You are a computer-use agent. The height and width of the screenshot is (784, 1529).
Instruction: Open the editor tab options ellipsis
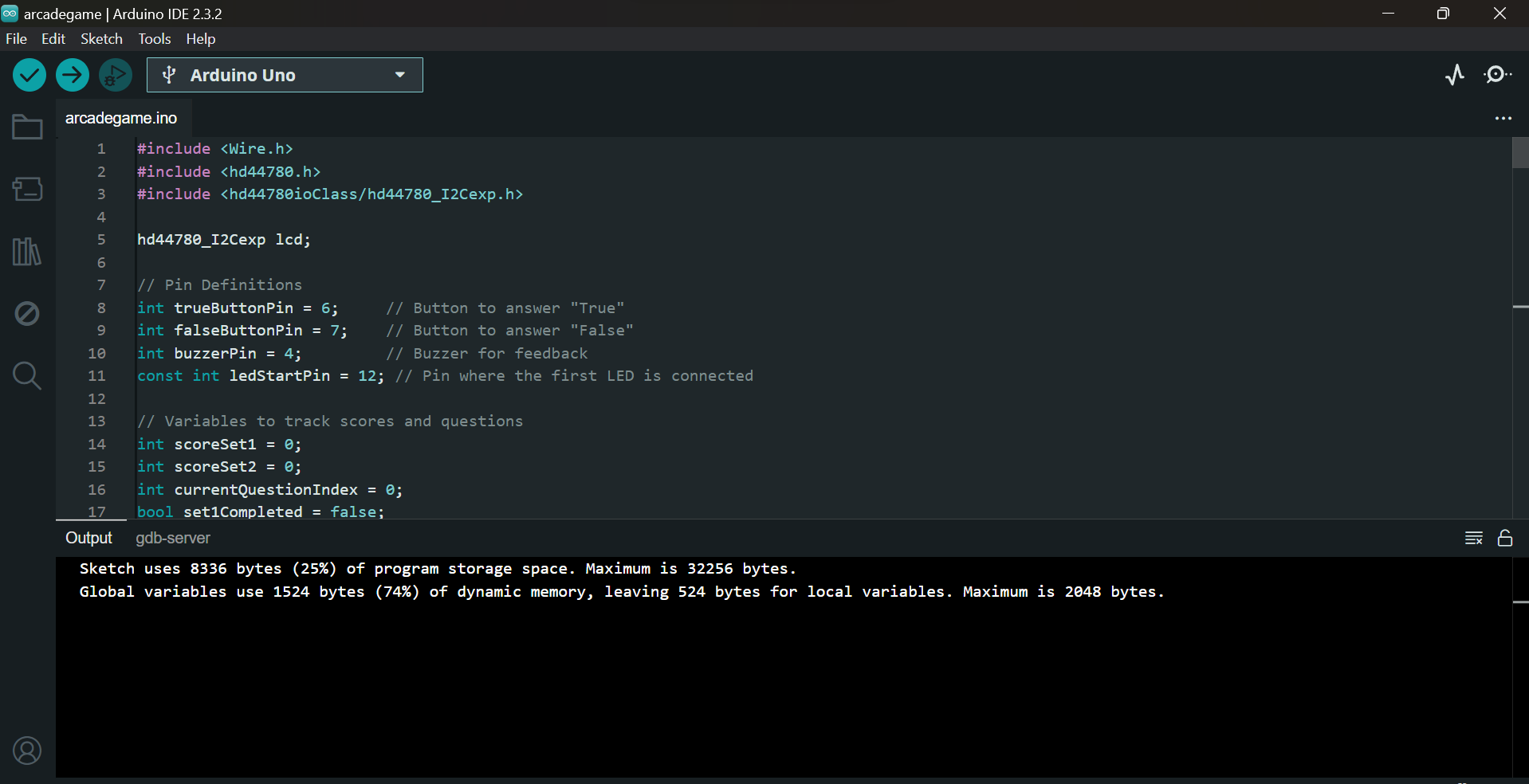(x=1503, y=118)
